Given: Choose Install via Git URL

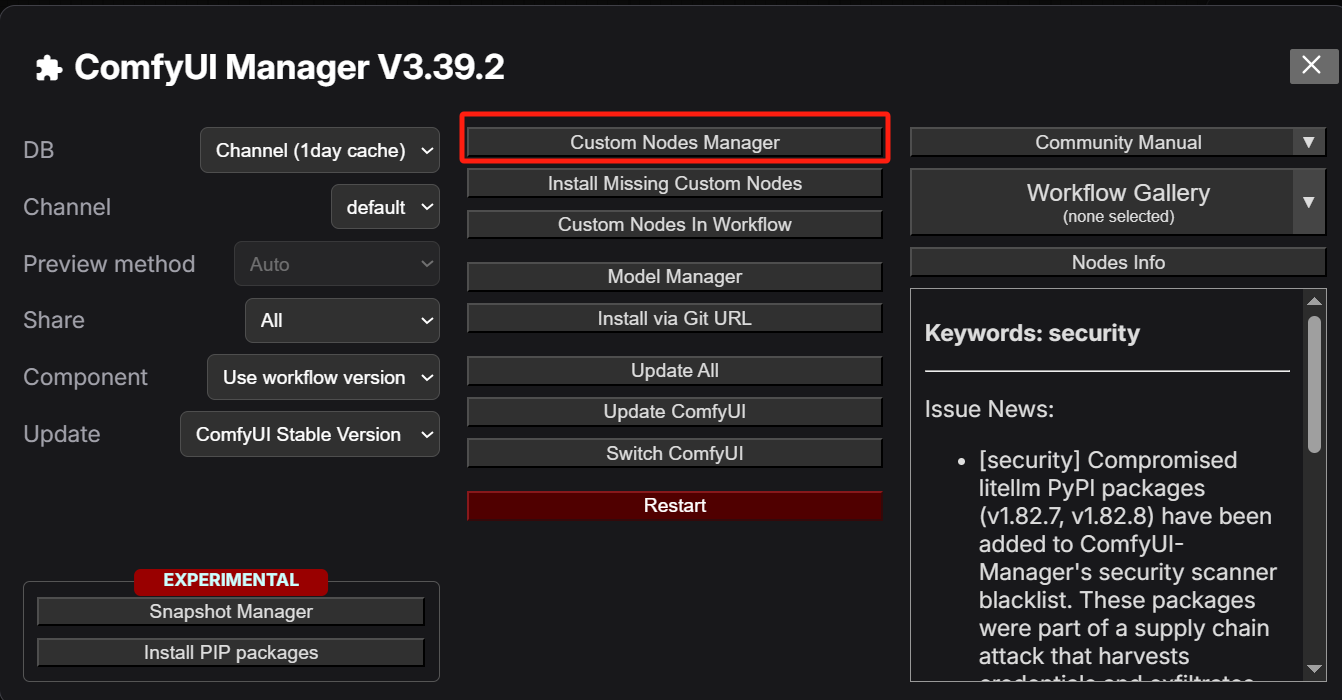Looking at the screenshot, I should (675, 319).
